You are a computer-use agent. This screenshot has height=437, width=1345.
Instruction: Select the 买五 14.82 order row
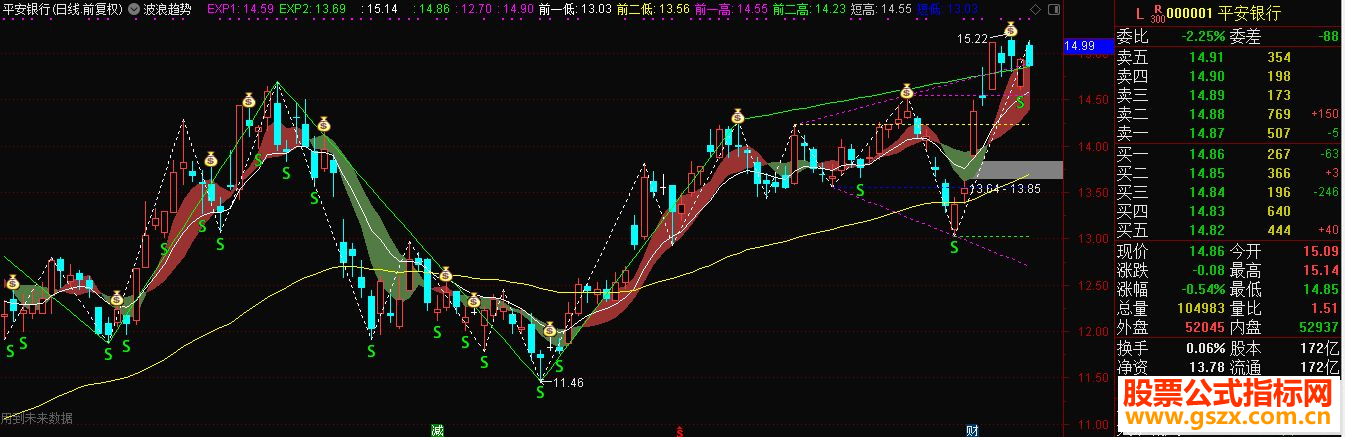pyautogui.click(x=1228, y=229)
